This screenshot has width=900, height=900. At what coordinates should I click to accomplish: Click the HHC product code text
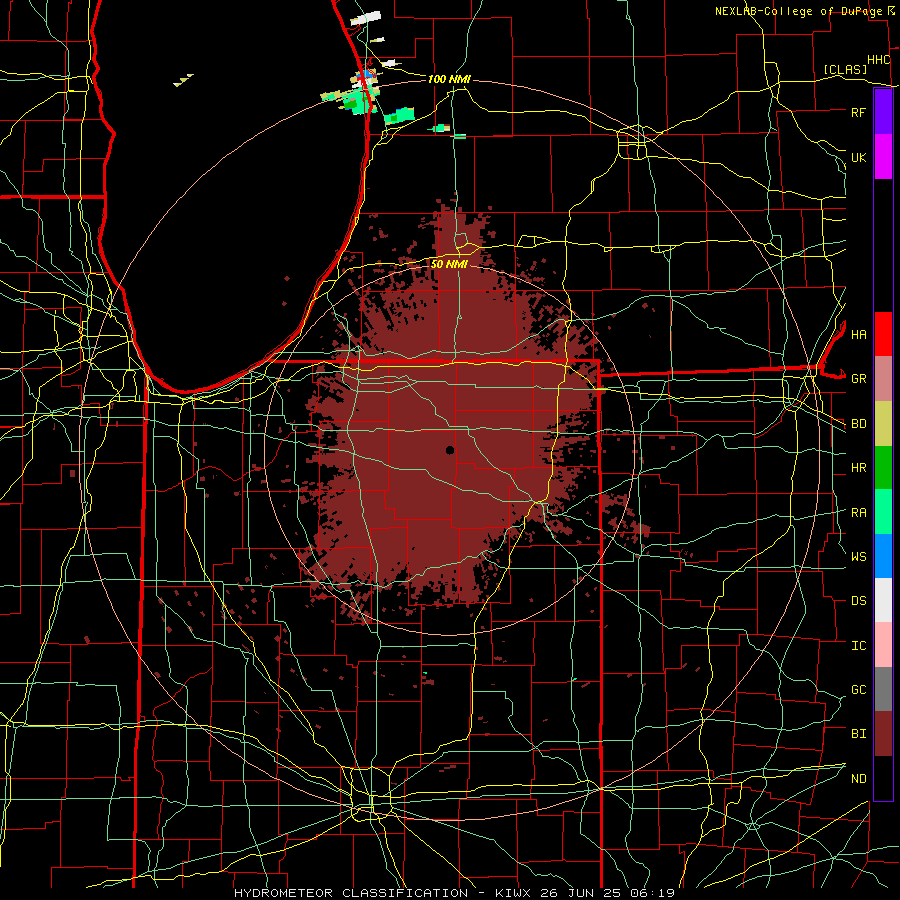[879, 60]
